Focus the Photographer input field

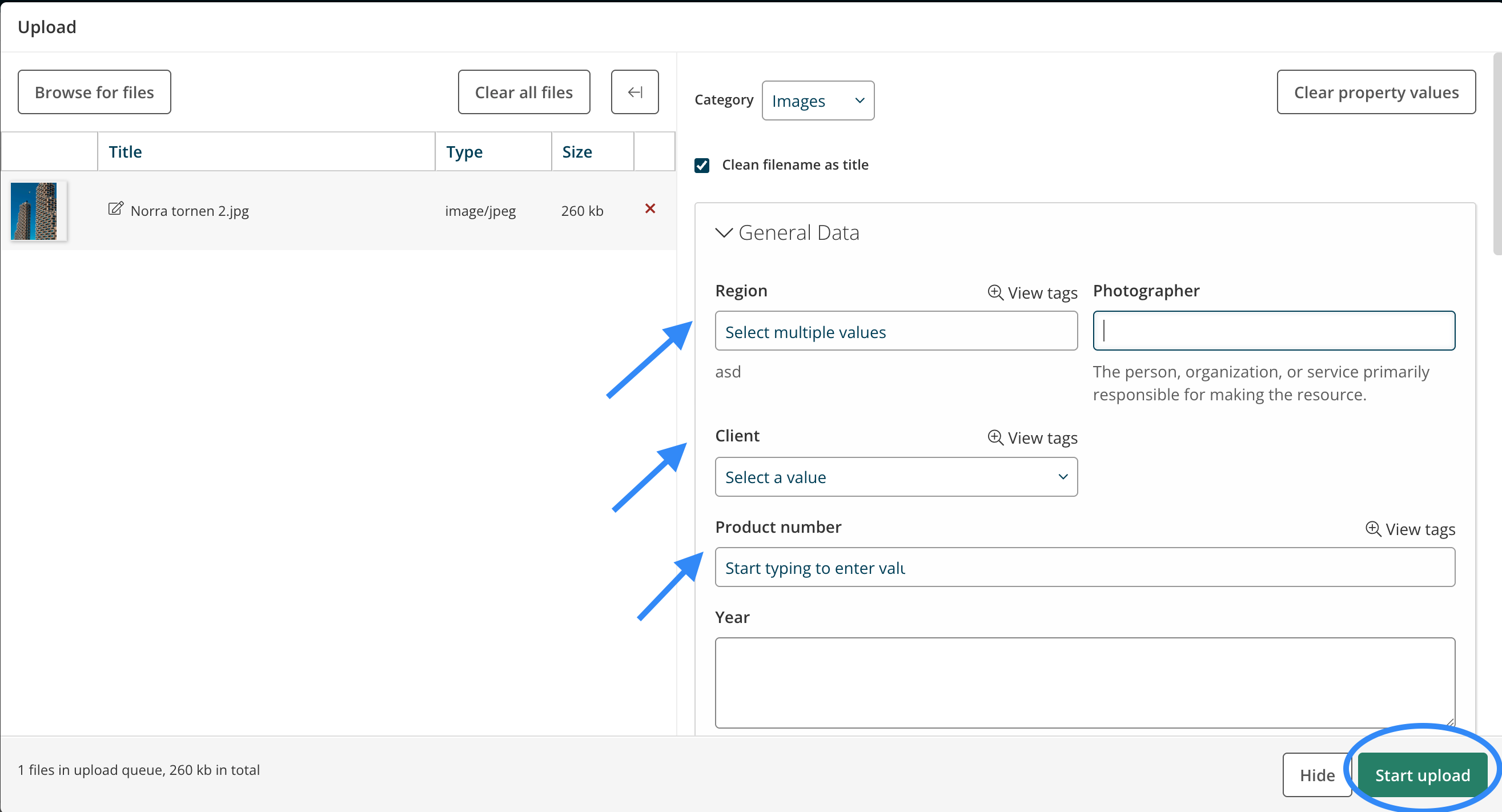(x=1274, y=331)
